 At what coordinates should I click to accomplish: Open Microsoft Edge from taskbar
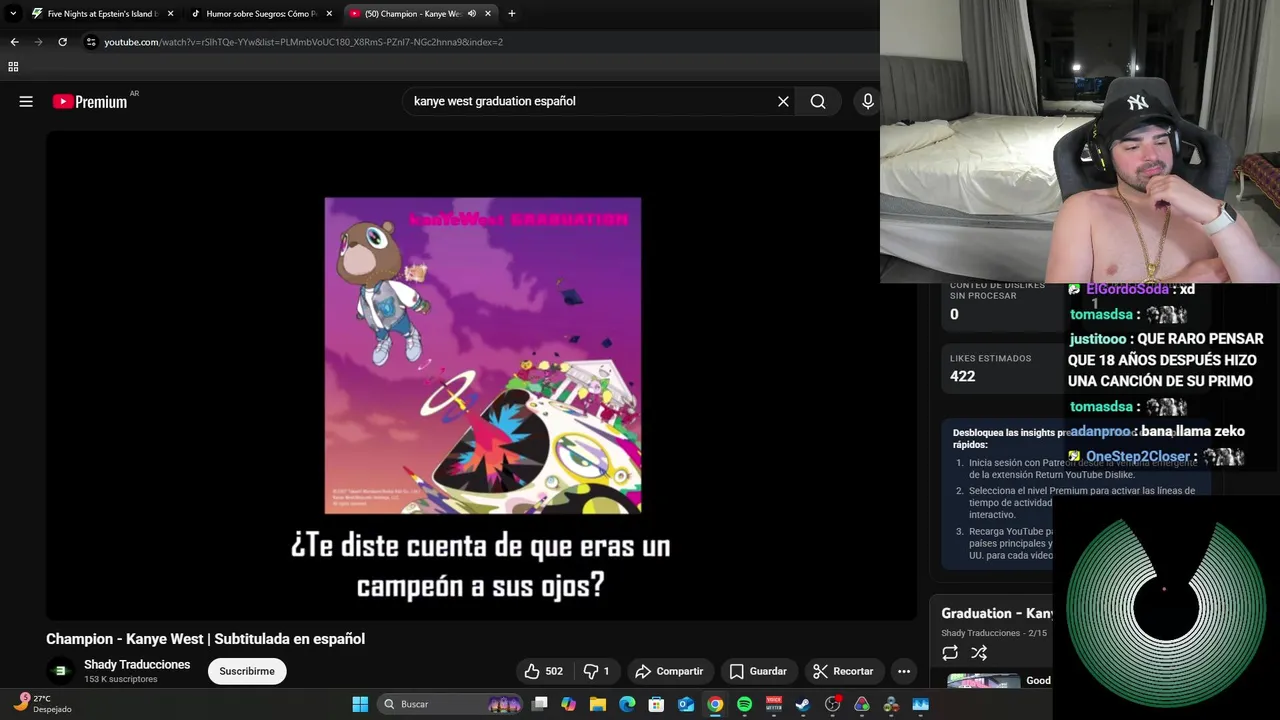(x=627, y=704)
